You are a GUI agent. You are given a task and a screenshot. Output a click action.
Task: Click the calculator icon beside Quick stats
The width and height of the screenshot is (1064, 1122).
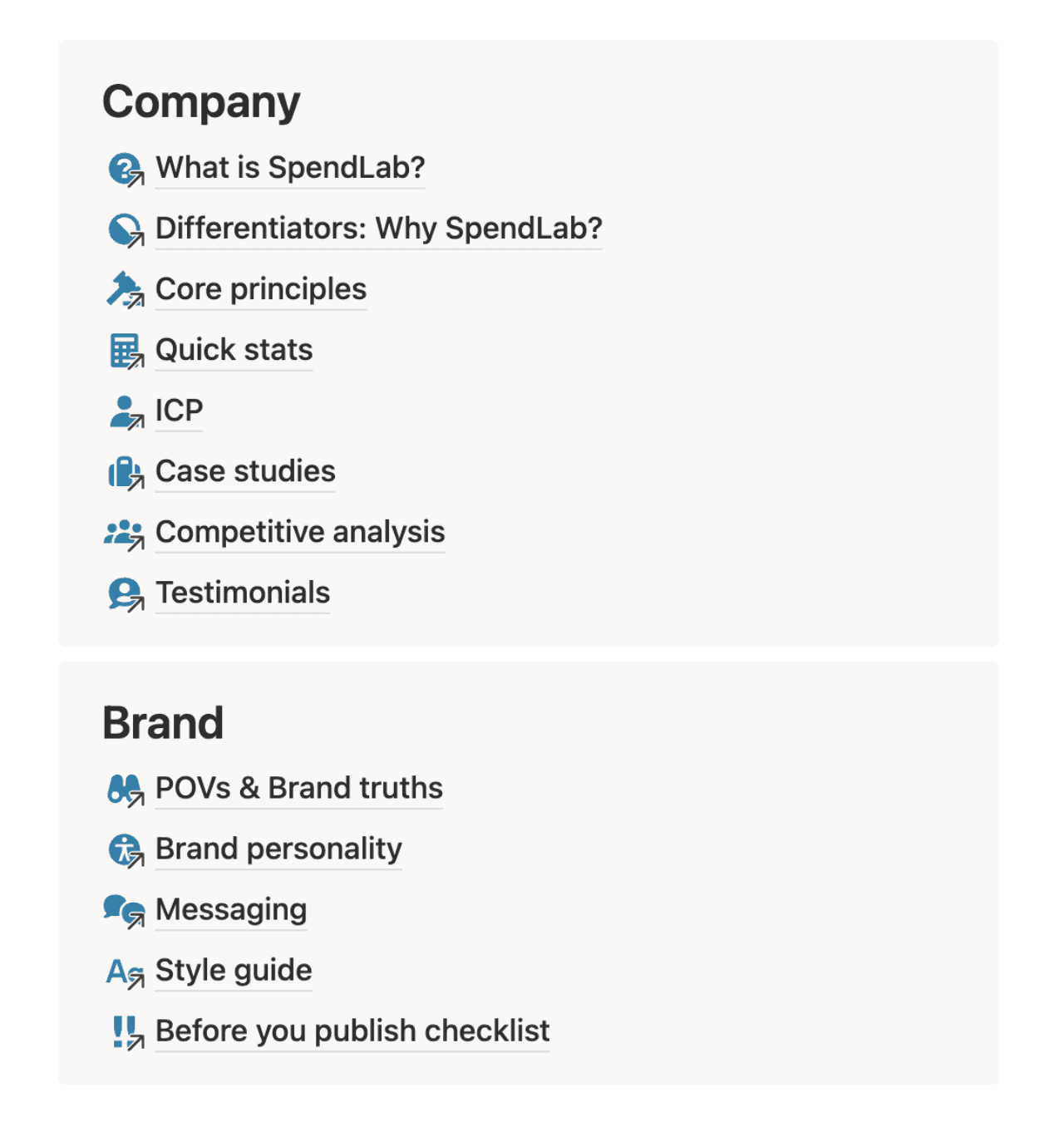click(125, 351)
